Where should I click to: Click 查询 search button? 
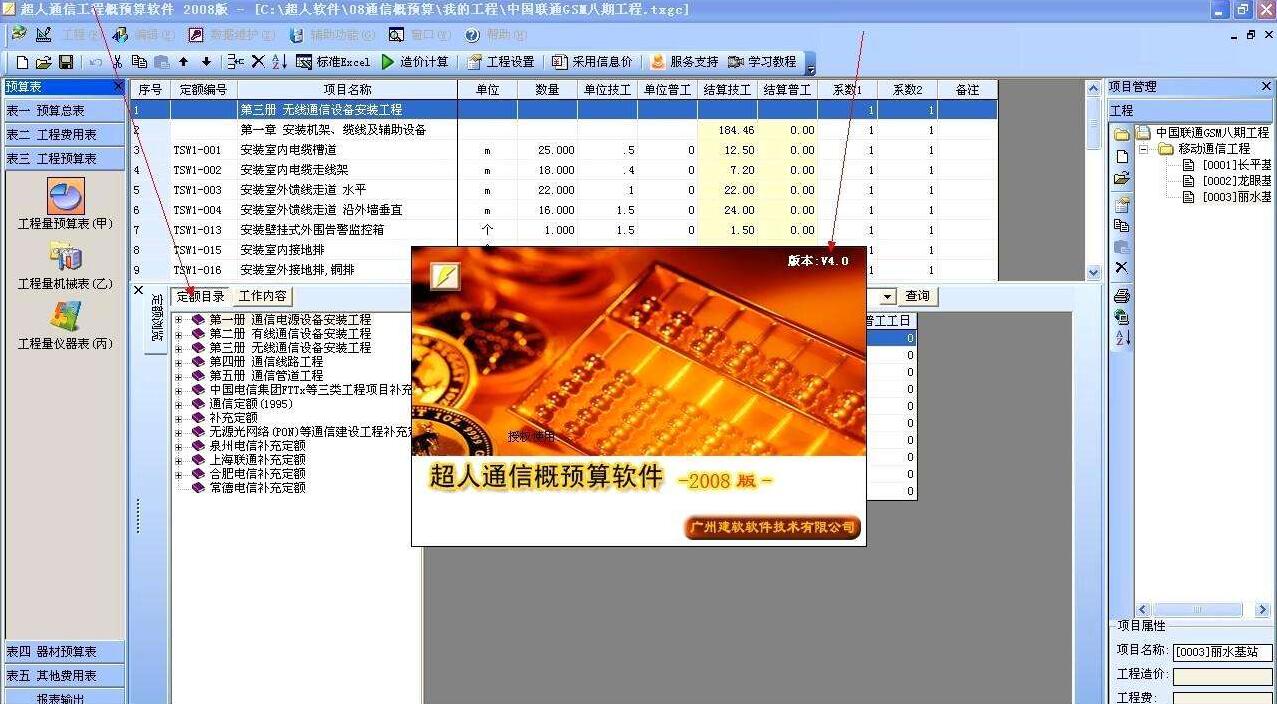(918, 296)
